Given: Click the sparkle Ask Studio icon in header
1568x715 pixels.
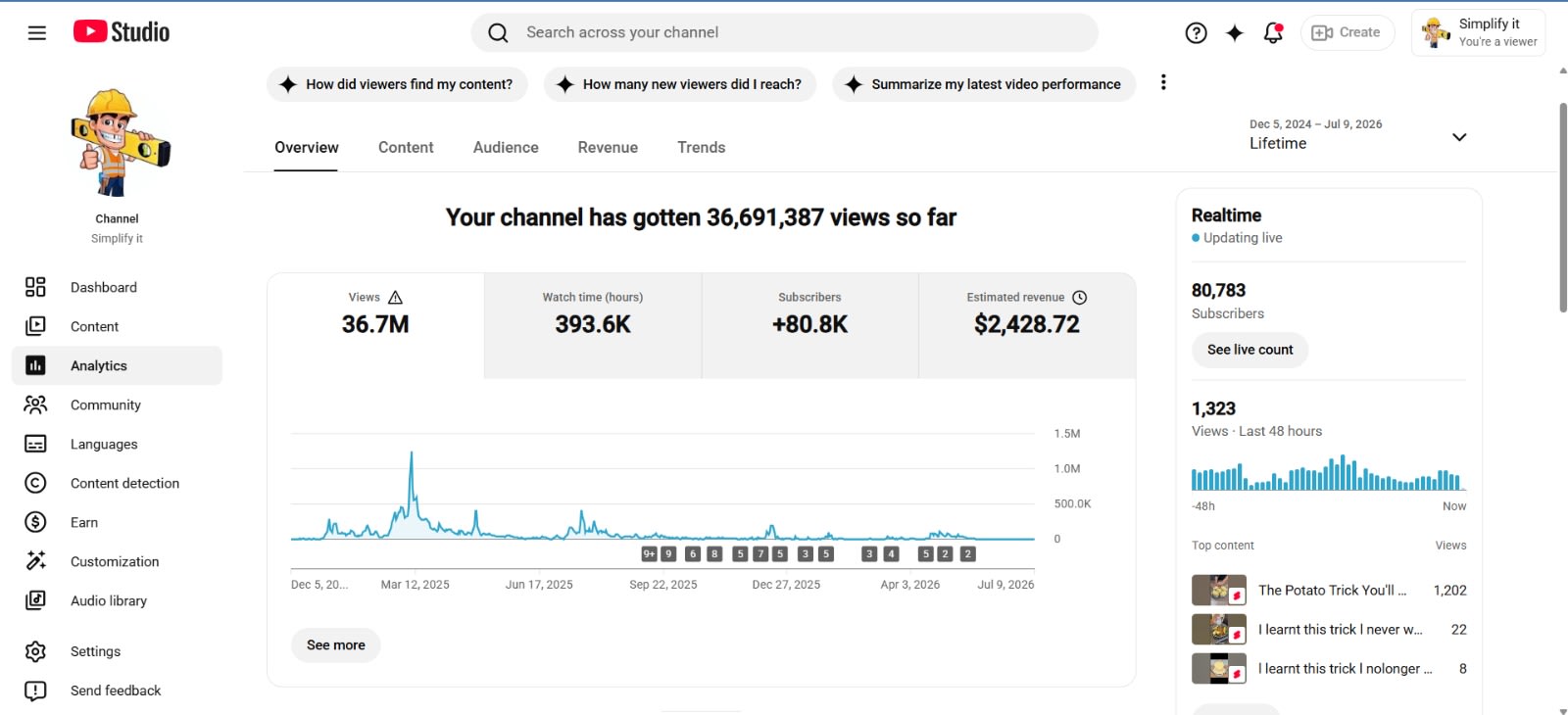Looking at the screenshot, I should tap(1235, 33).
